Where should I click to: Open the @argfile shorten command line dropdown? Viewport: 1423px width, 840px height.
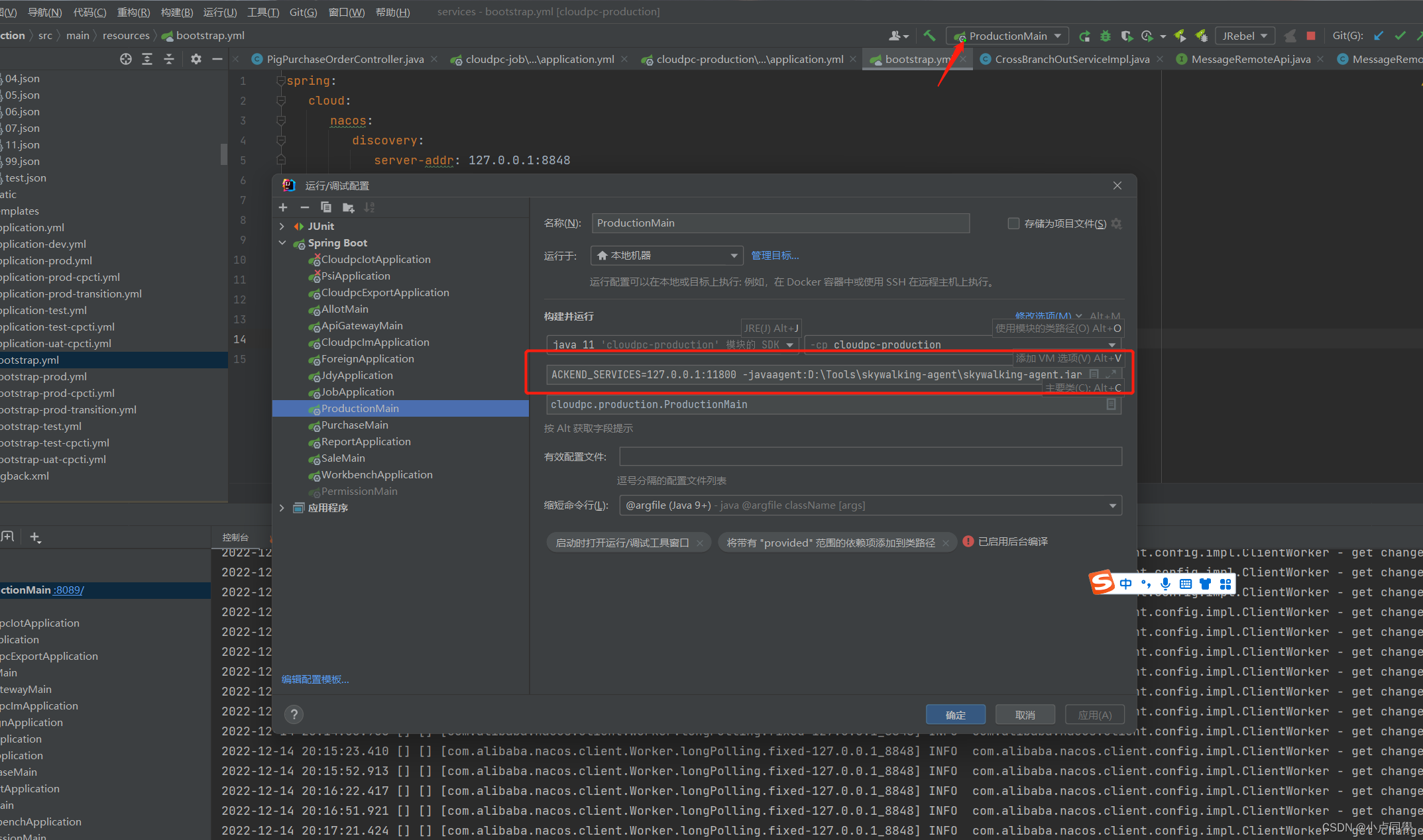(x=870, y=505)
